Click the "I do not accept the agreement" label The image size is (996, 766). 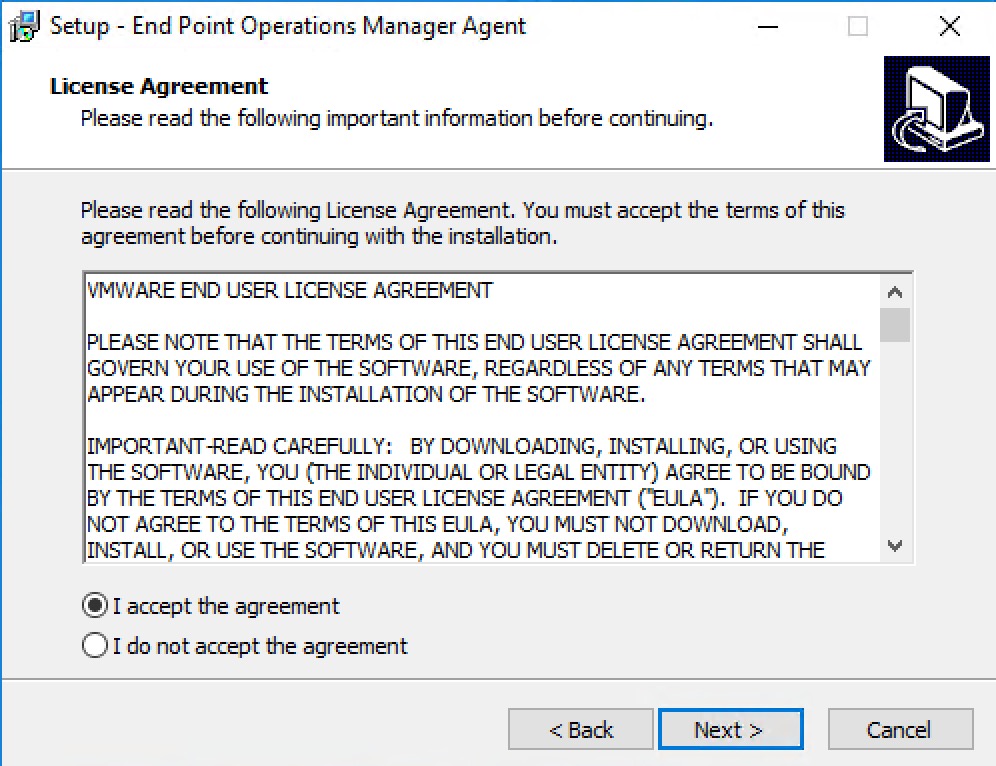pyautogui.click(x=260, y=646)
